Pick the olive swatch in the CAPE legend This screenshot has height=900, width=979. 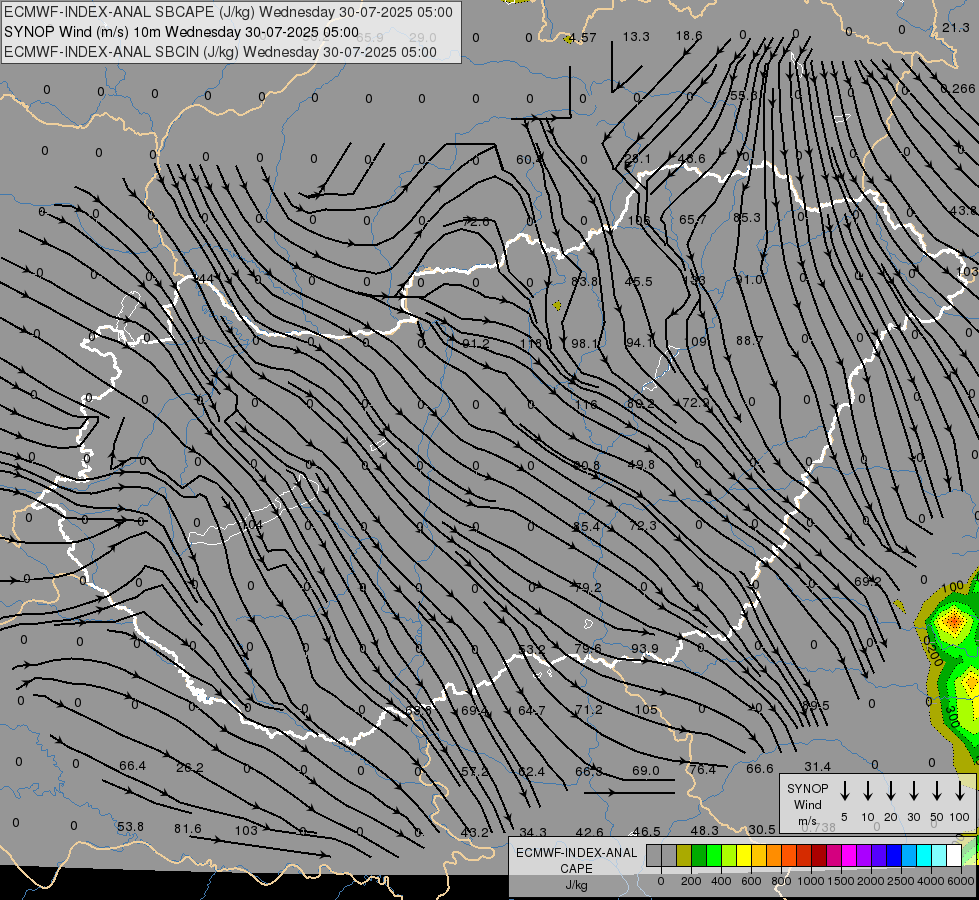click(684, 856)
